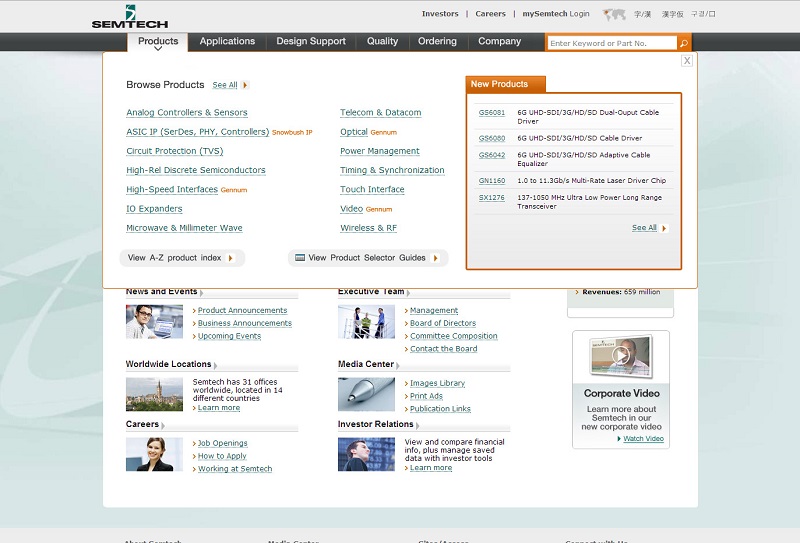
Task: Open the Ordering menu
Action: [437, 41]
